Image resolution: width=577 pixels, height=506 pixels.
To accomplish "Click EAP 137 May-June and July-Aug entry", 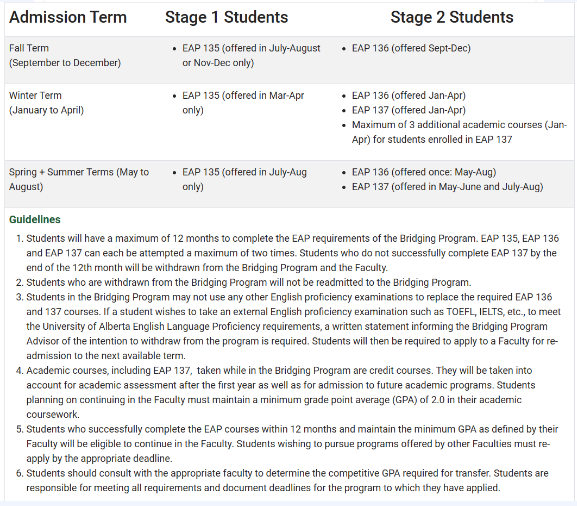I will pos(447,187).
